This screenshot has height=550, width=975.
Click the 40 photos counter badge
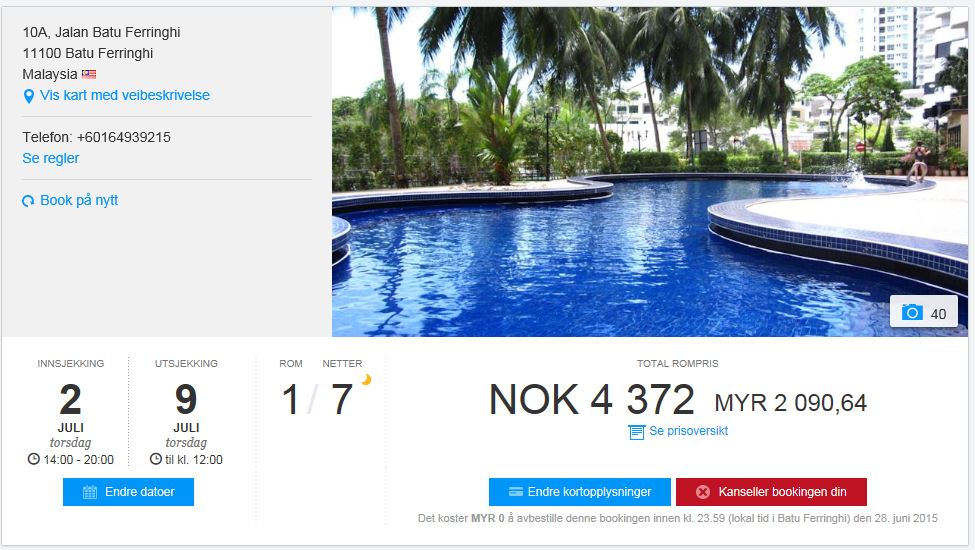pyautogui.click(x=923, y=312)
